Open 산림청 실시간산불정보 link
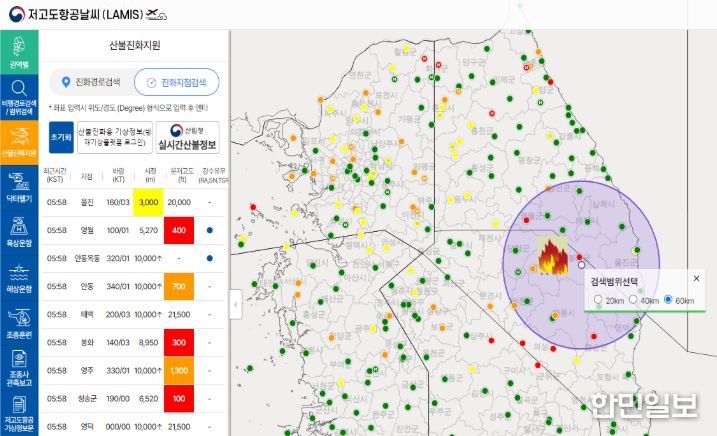Viewport: 717px width, 436px height. (x=187, y=137)
